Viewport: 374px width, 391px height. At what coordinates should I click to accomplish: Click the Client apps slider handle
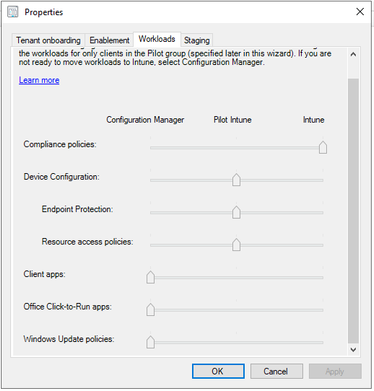(151, 277)
